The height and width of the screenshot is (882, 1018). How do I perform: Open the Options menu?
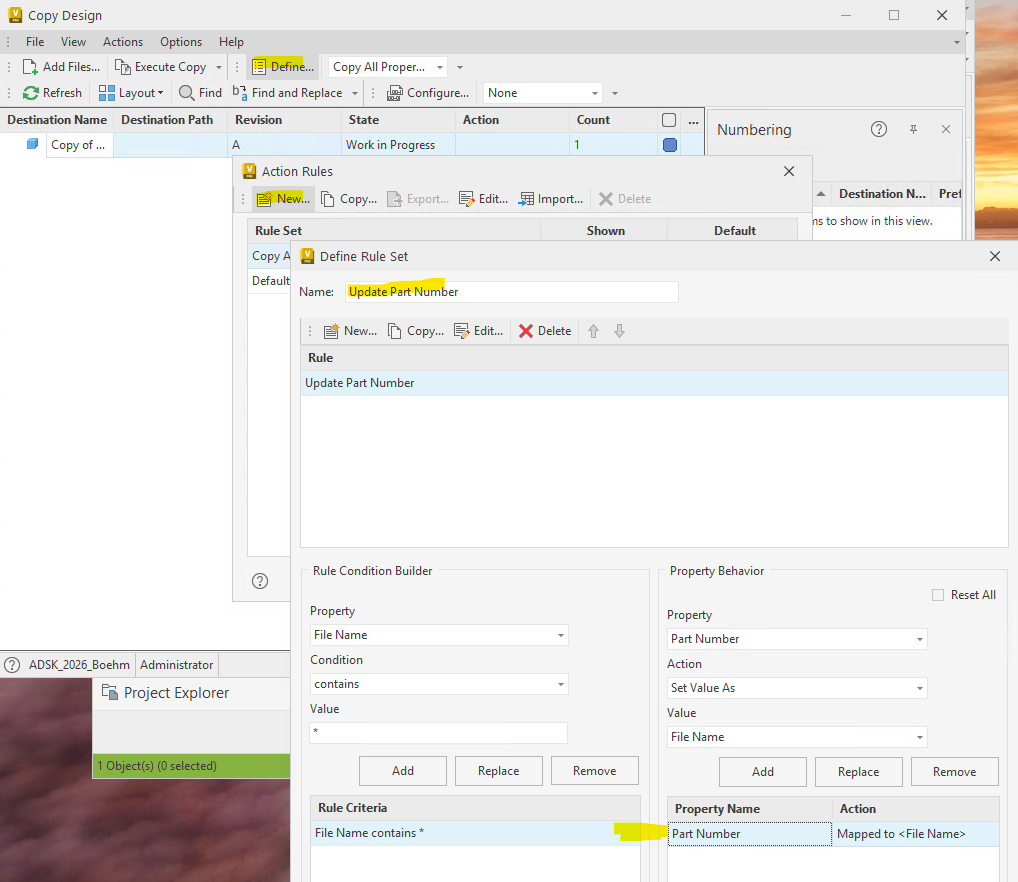click(181, 41)
